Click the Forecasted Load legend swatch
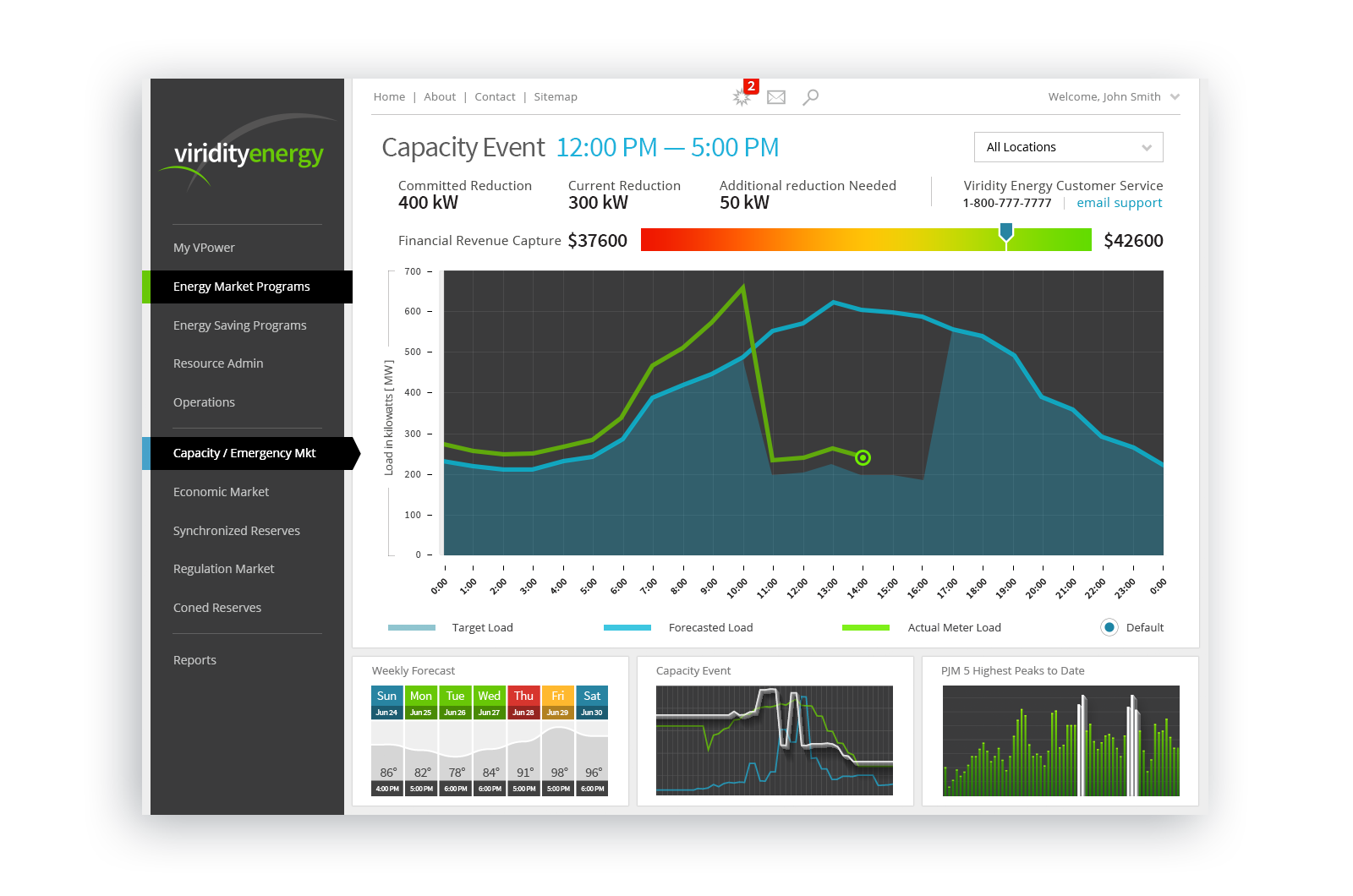Screen dimensions: 1353x896 (x=627, y=627)
